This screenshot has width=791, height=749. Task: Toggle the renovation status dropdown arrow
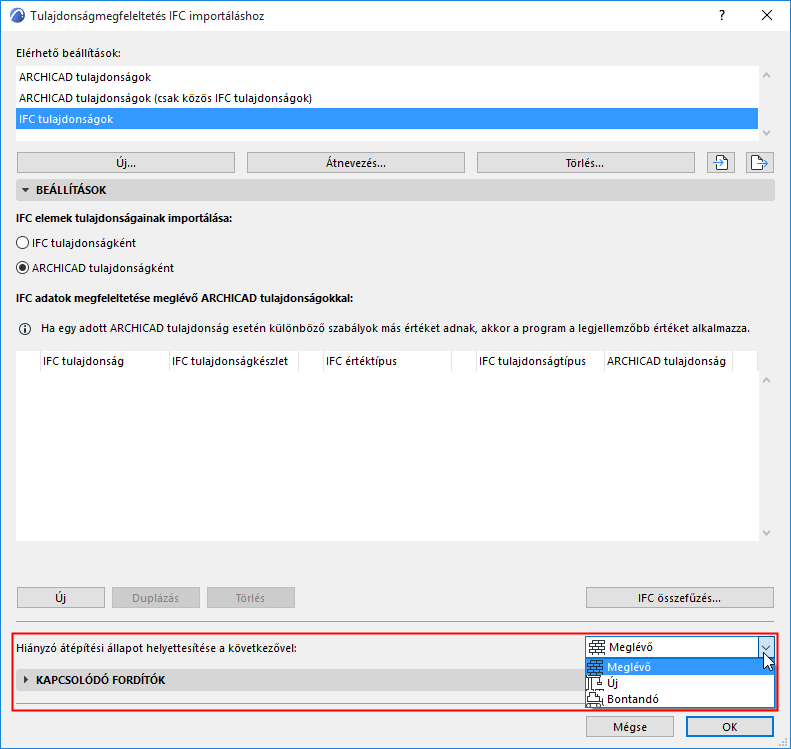tap(766, 647)
